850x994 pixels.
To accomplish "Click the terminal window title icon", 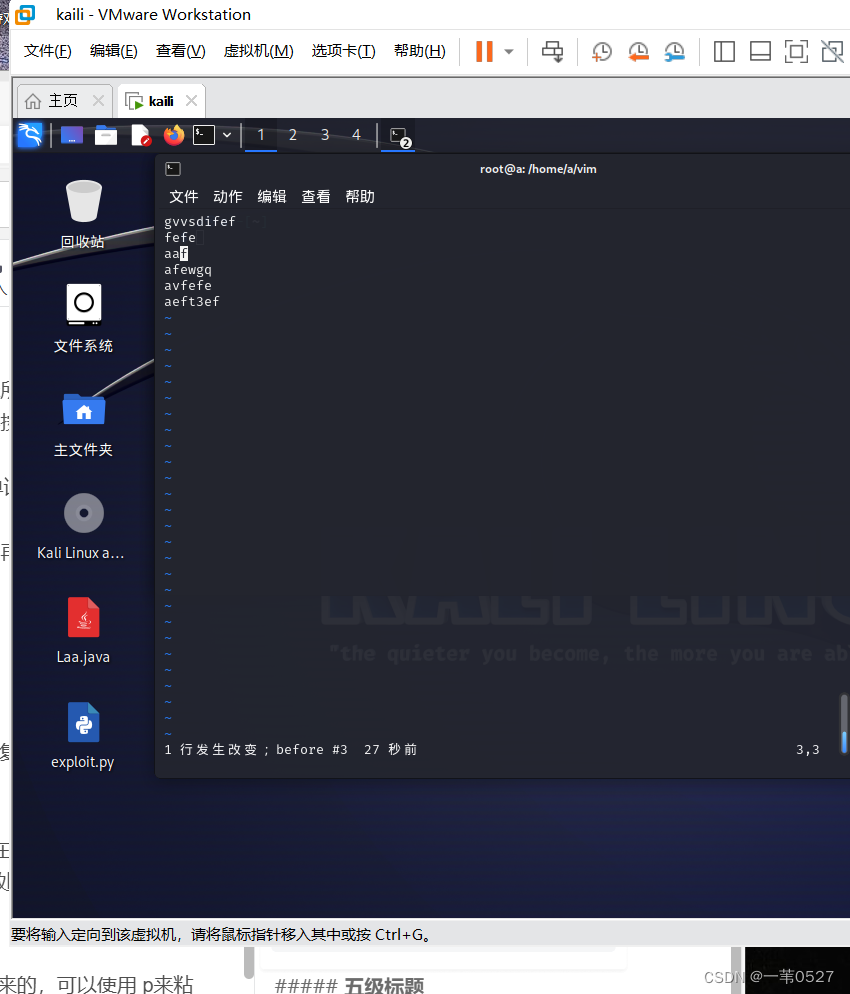I will (x=173, y=169).
